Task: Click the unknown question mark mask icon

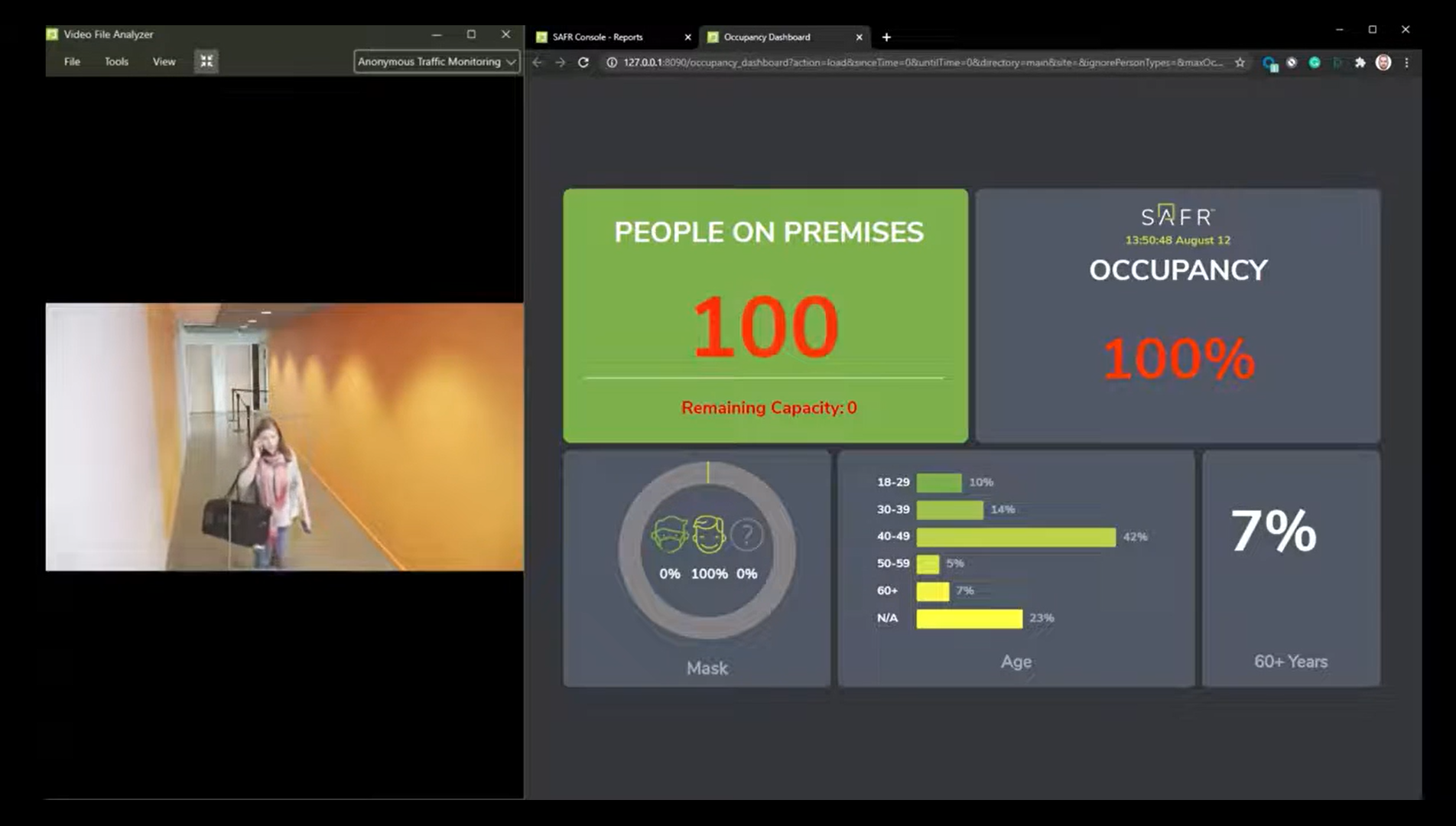Action: [747, 535]
